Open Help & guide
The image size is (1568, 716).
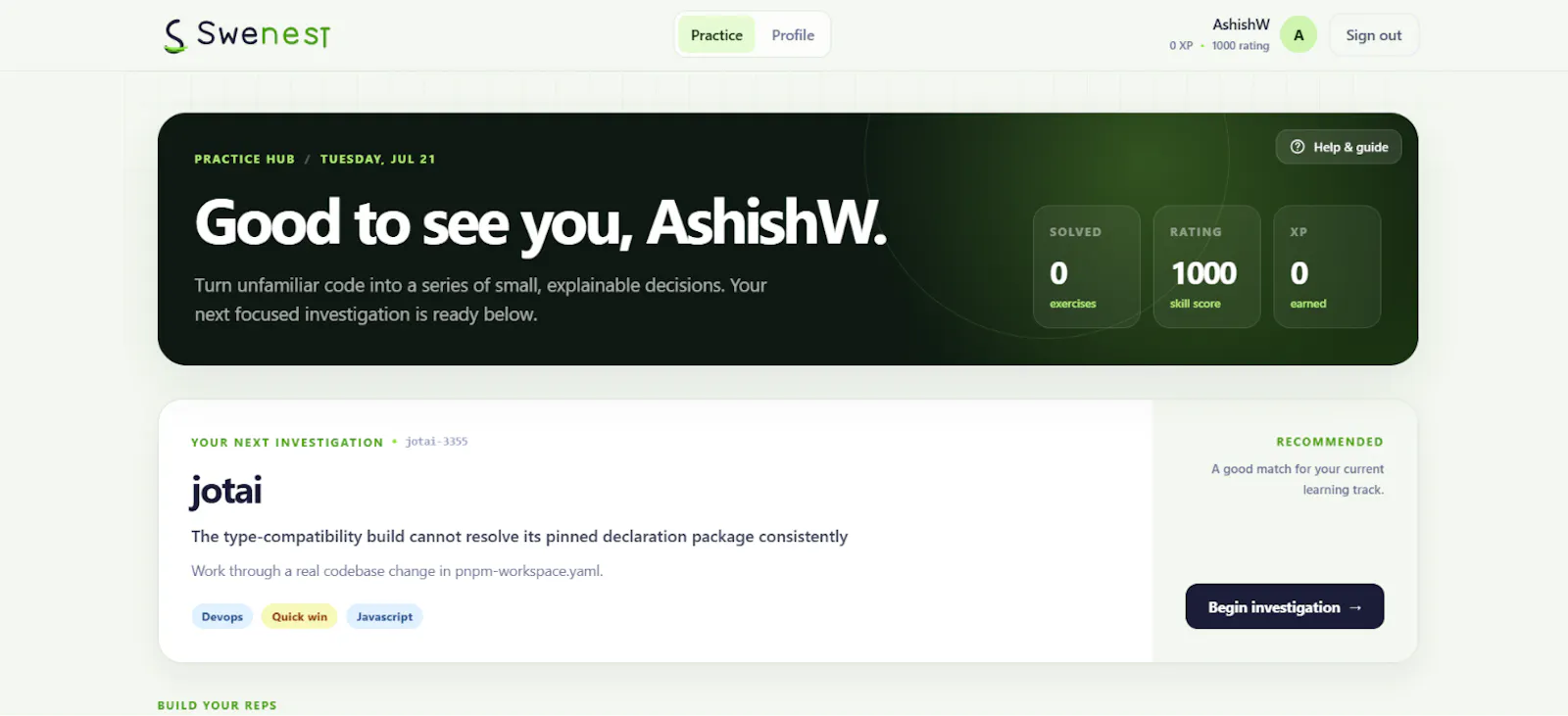(x=1339, y=147)
